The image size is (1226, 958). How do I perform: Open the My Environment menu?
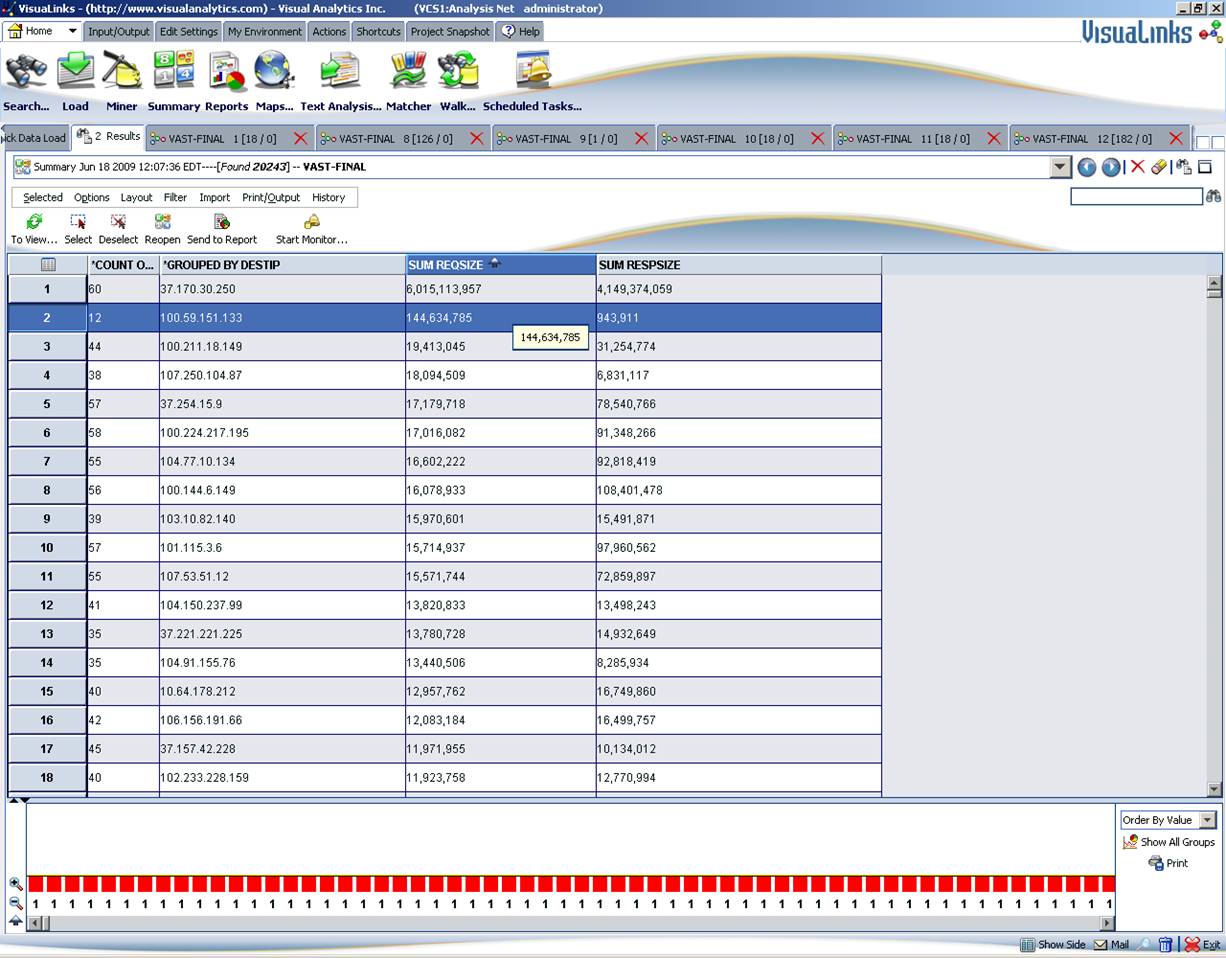tap(264, 31)
